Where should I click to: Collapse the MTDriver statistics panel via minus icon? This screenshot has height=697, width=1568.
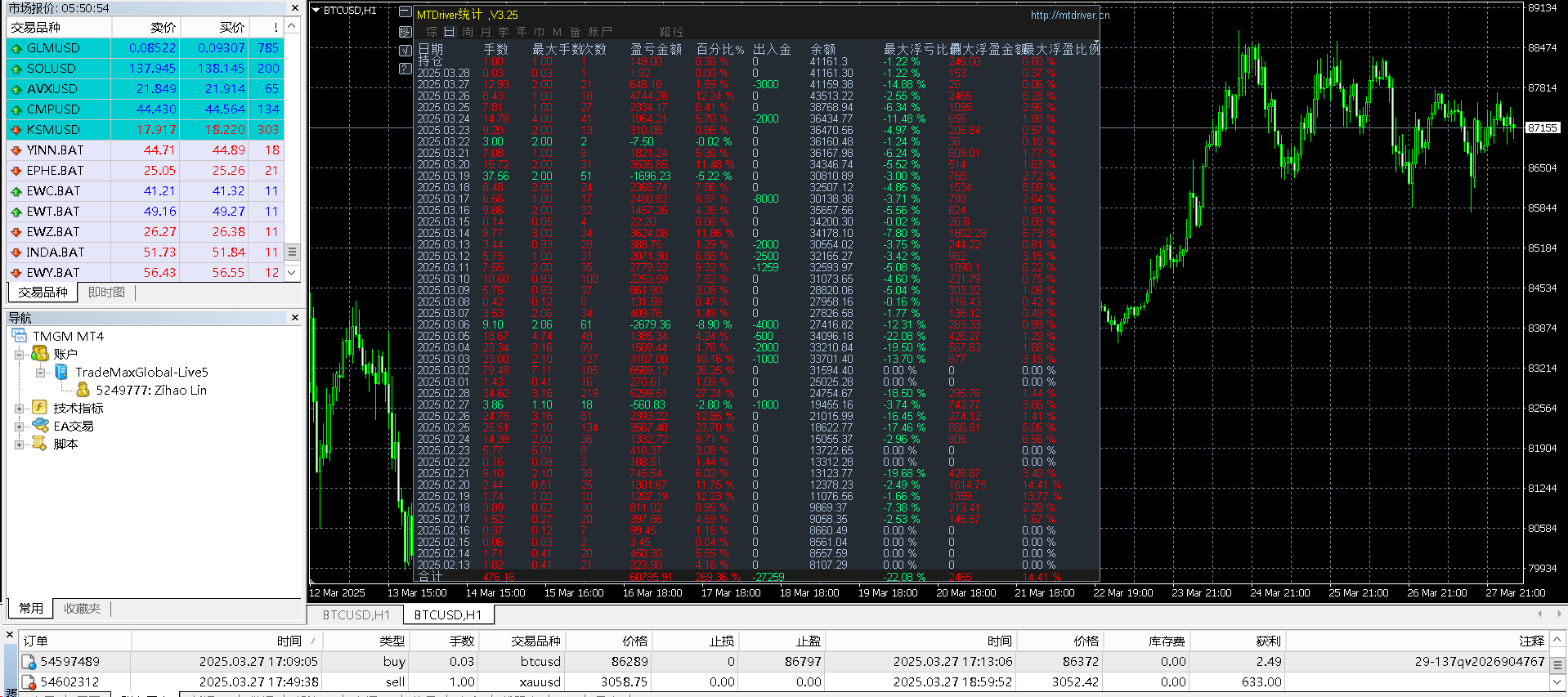(405, 12)
